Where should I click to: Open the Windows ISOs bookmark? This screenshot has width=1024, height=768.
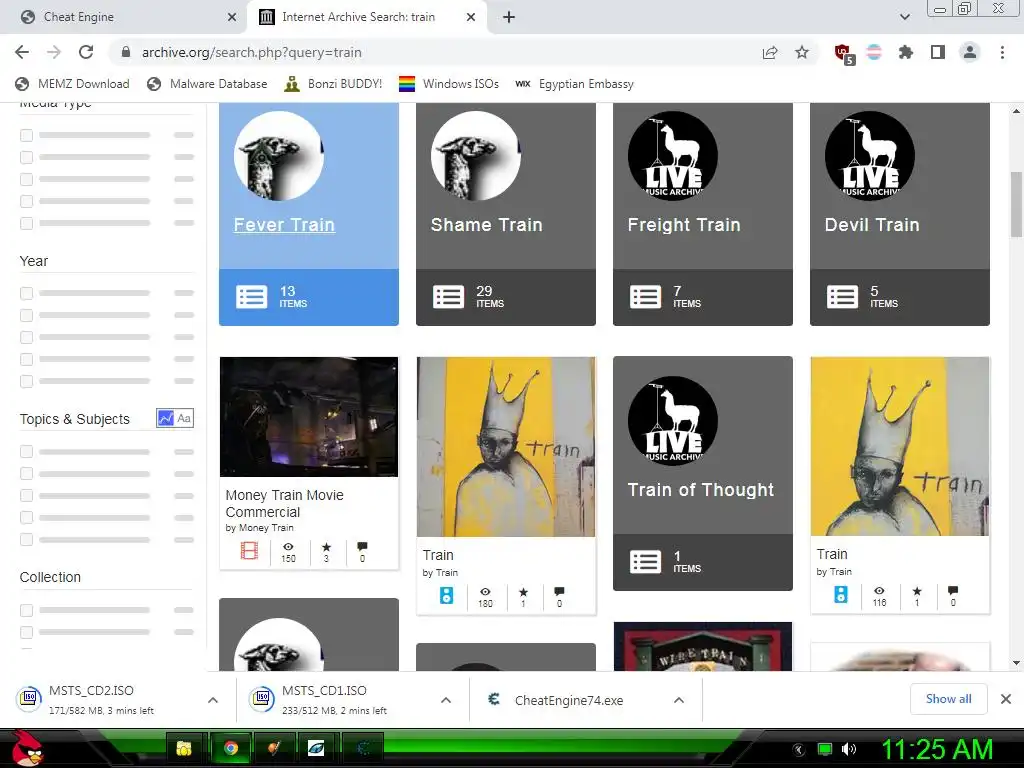[x=449, y=84]
